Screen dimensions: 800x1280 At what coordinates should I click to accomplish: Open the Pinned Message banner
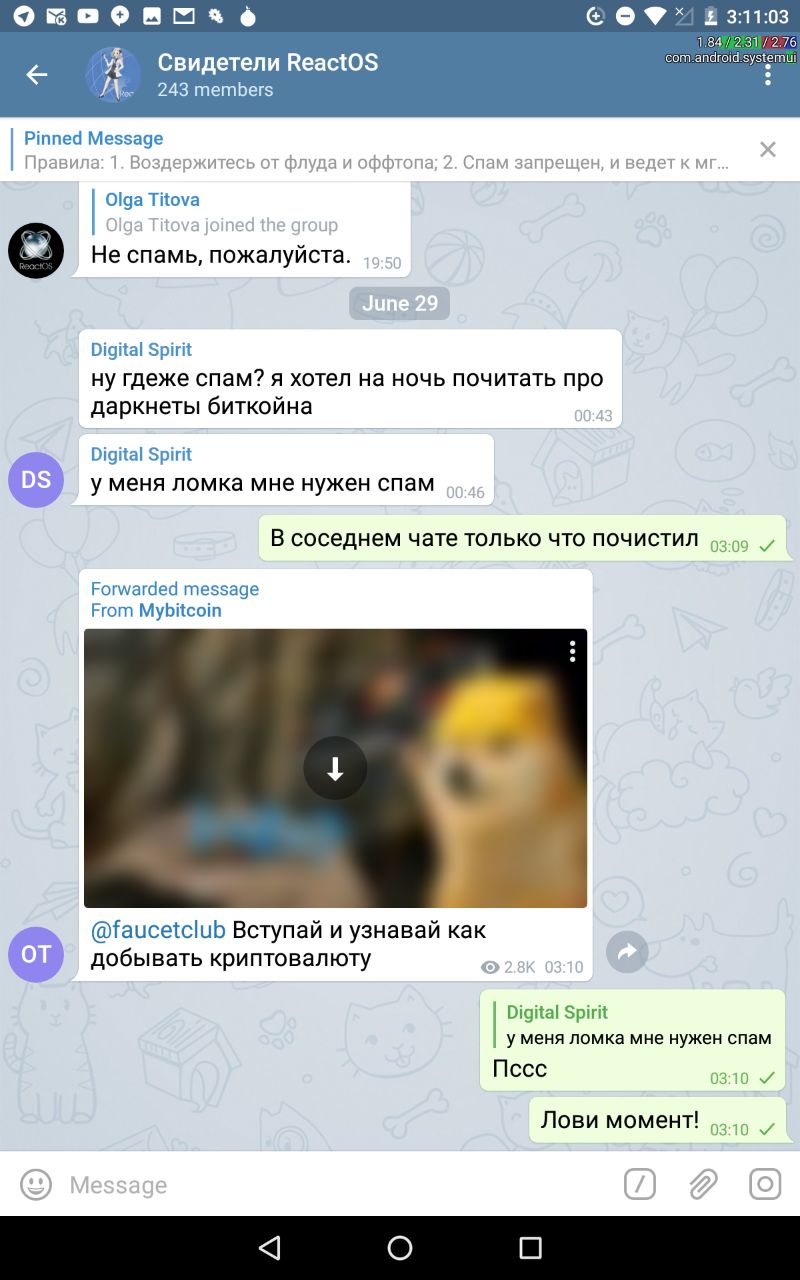click(378, 150)
